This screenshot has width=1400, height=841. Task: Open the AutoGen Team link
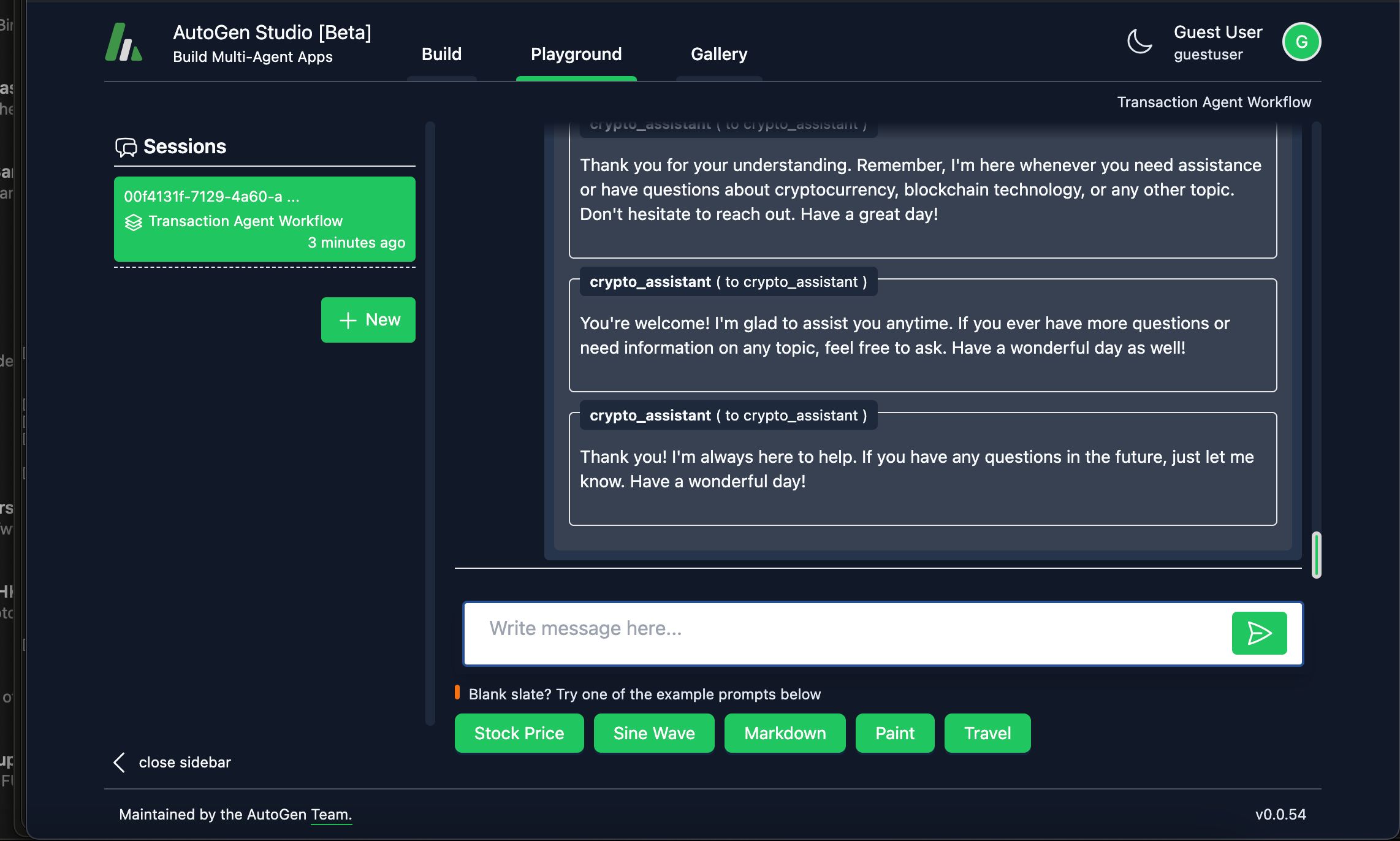pyautogui.click(x=331, y=815)
